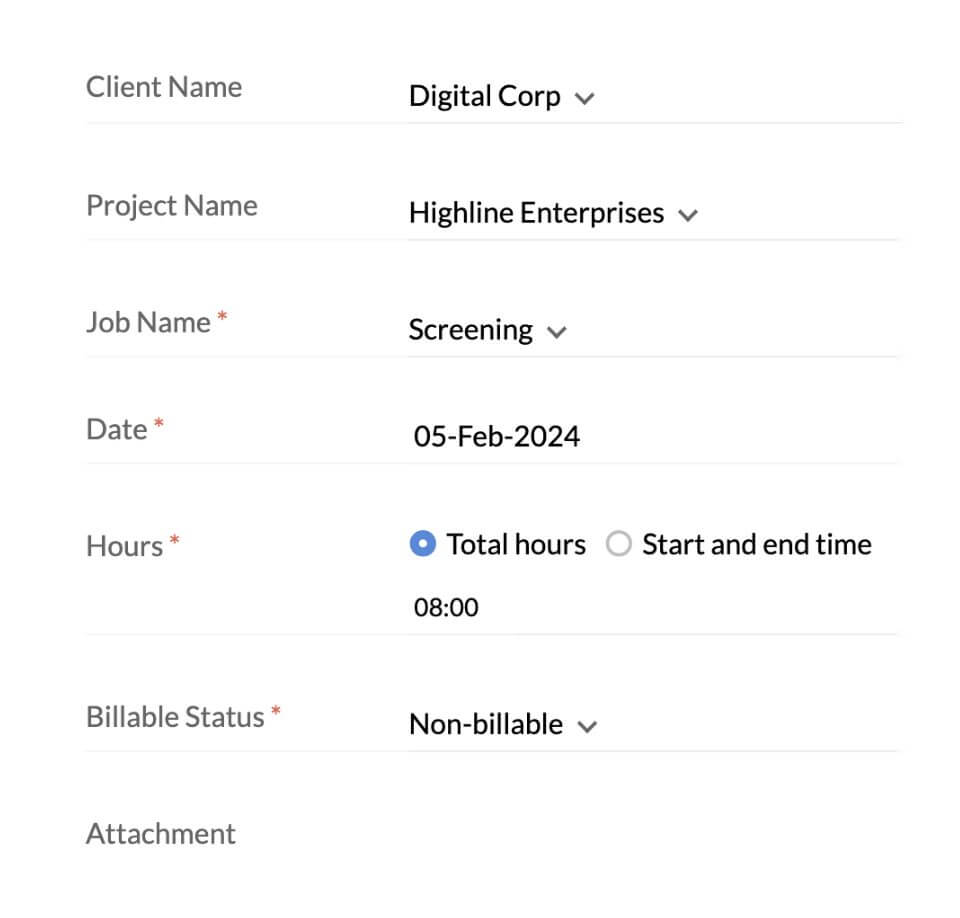Click the chevron beside Digital Corp
This screenshot has height=918, width=960.
586,98
